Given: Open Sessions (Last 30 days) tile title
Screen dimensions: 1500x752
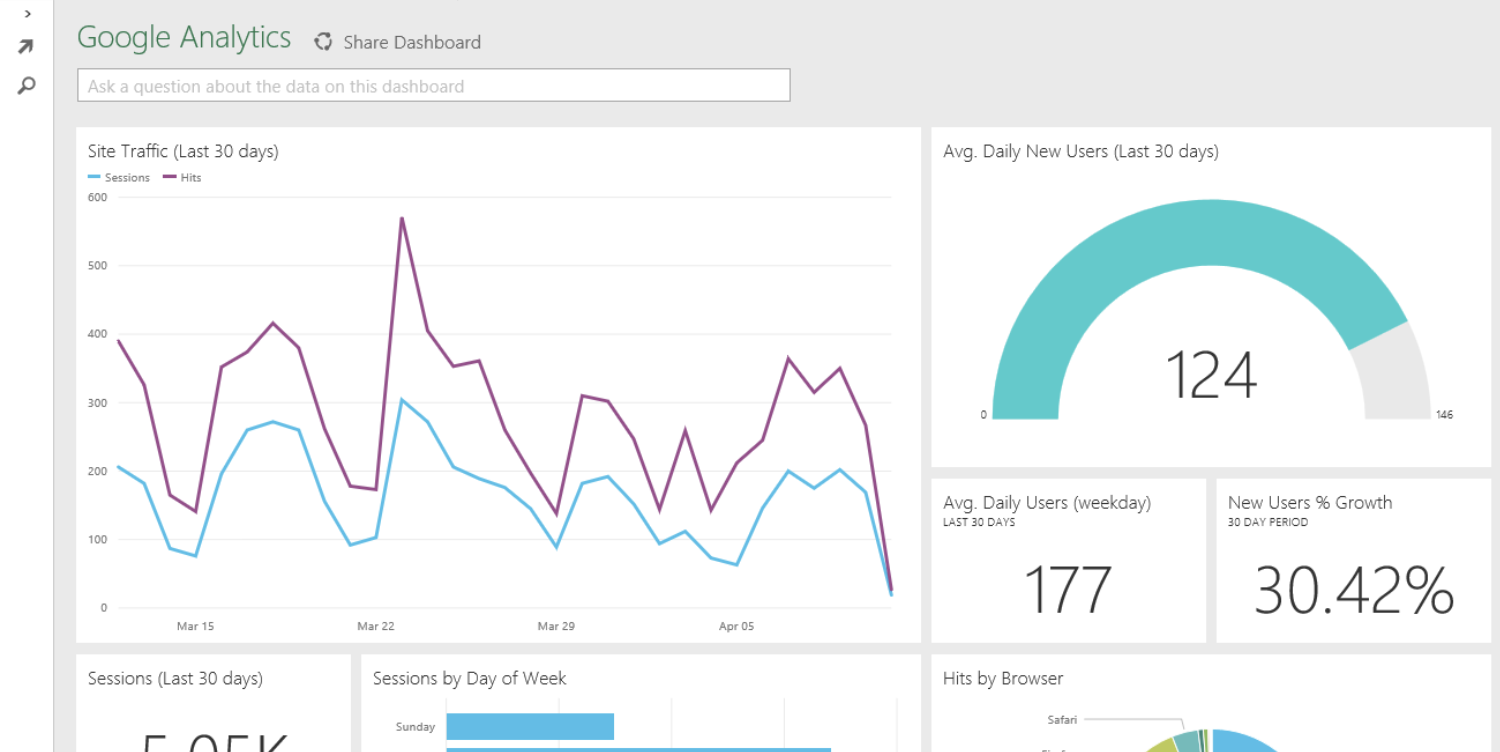Looking at the screenshot, I should pos(175,679).
